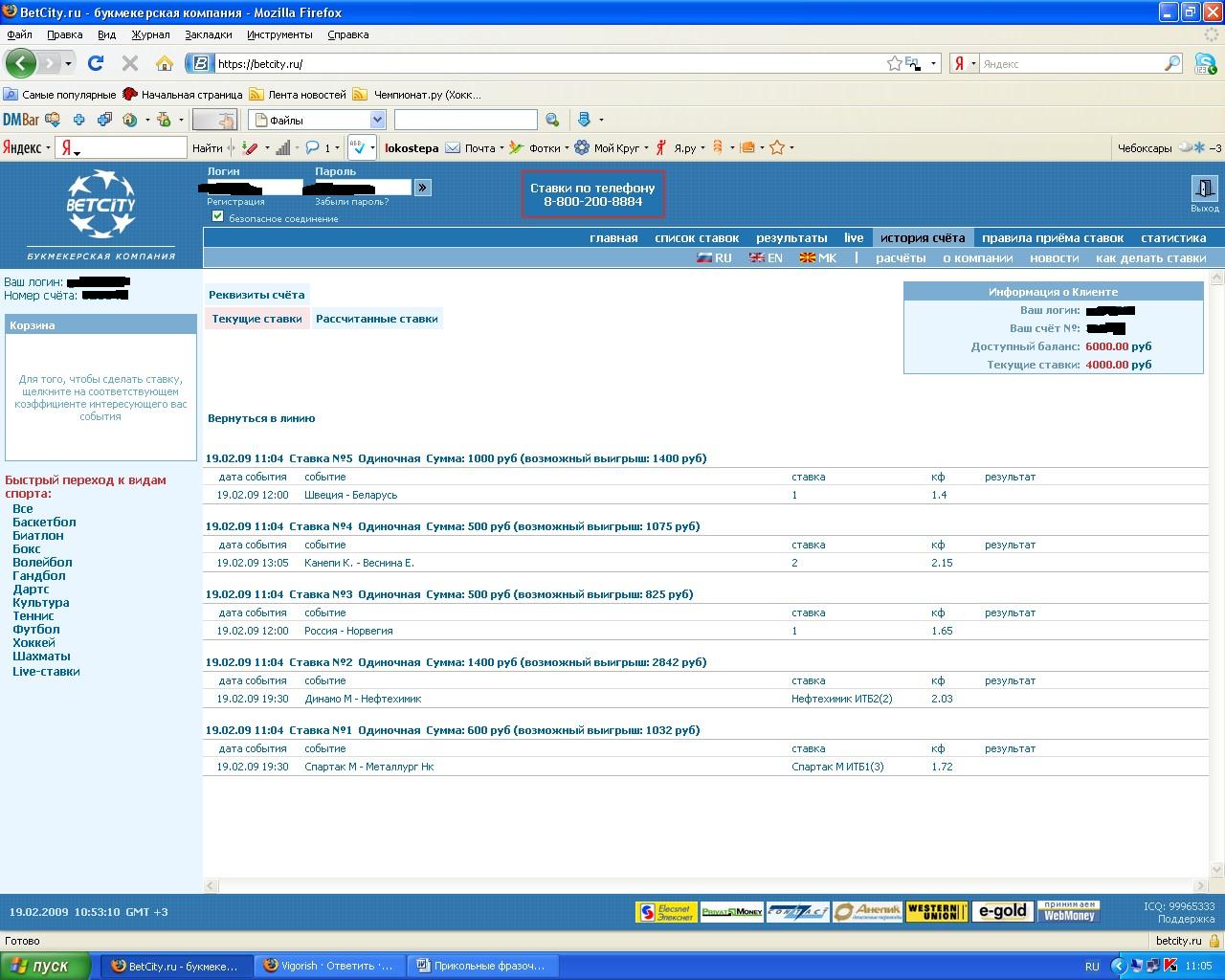Click the WebMoney payment logo

coord(1069,911)
